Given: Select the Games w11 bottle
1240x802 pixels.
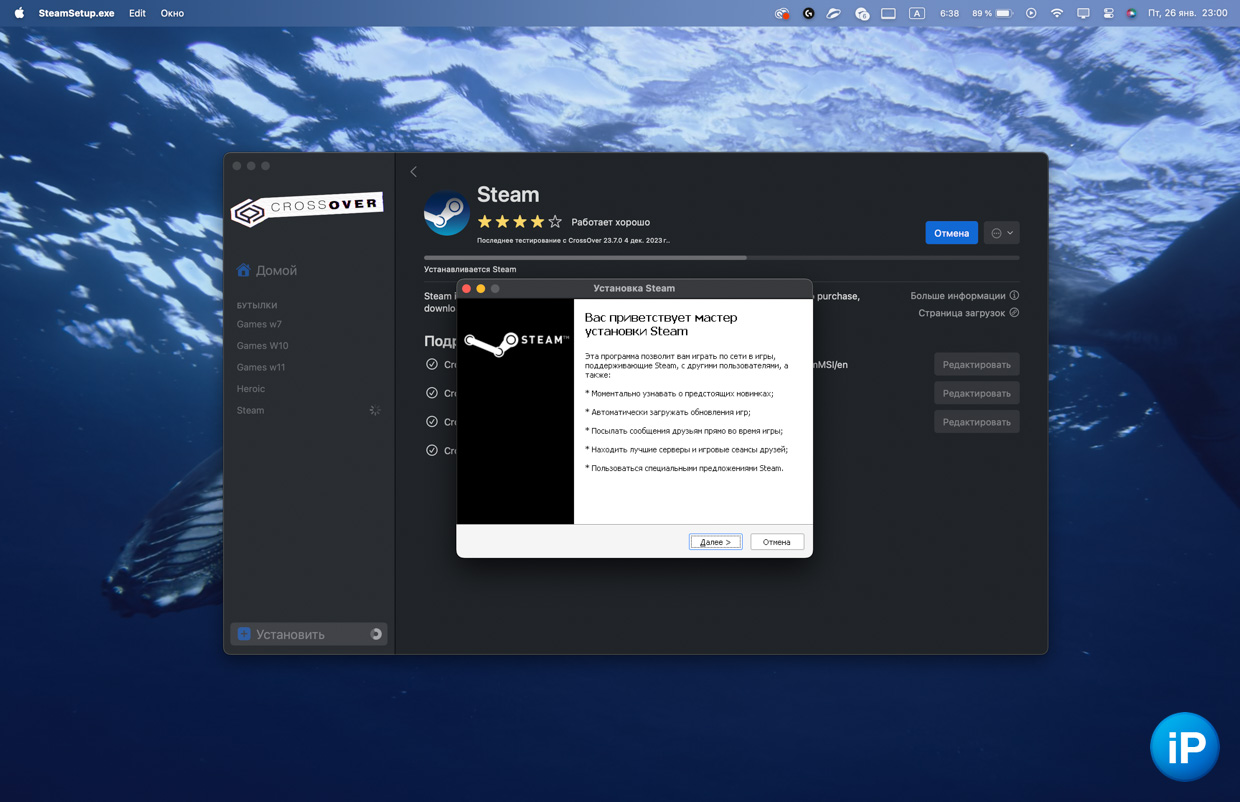Looking at the screenshot, I should 260,367.
